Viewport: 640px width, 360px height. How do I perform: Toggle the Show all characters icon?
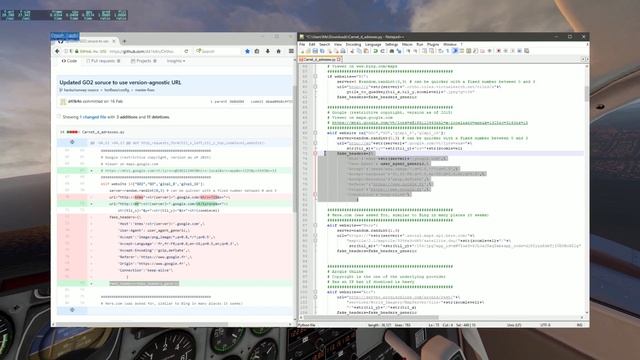[x=447, y=51]
